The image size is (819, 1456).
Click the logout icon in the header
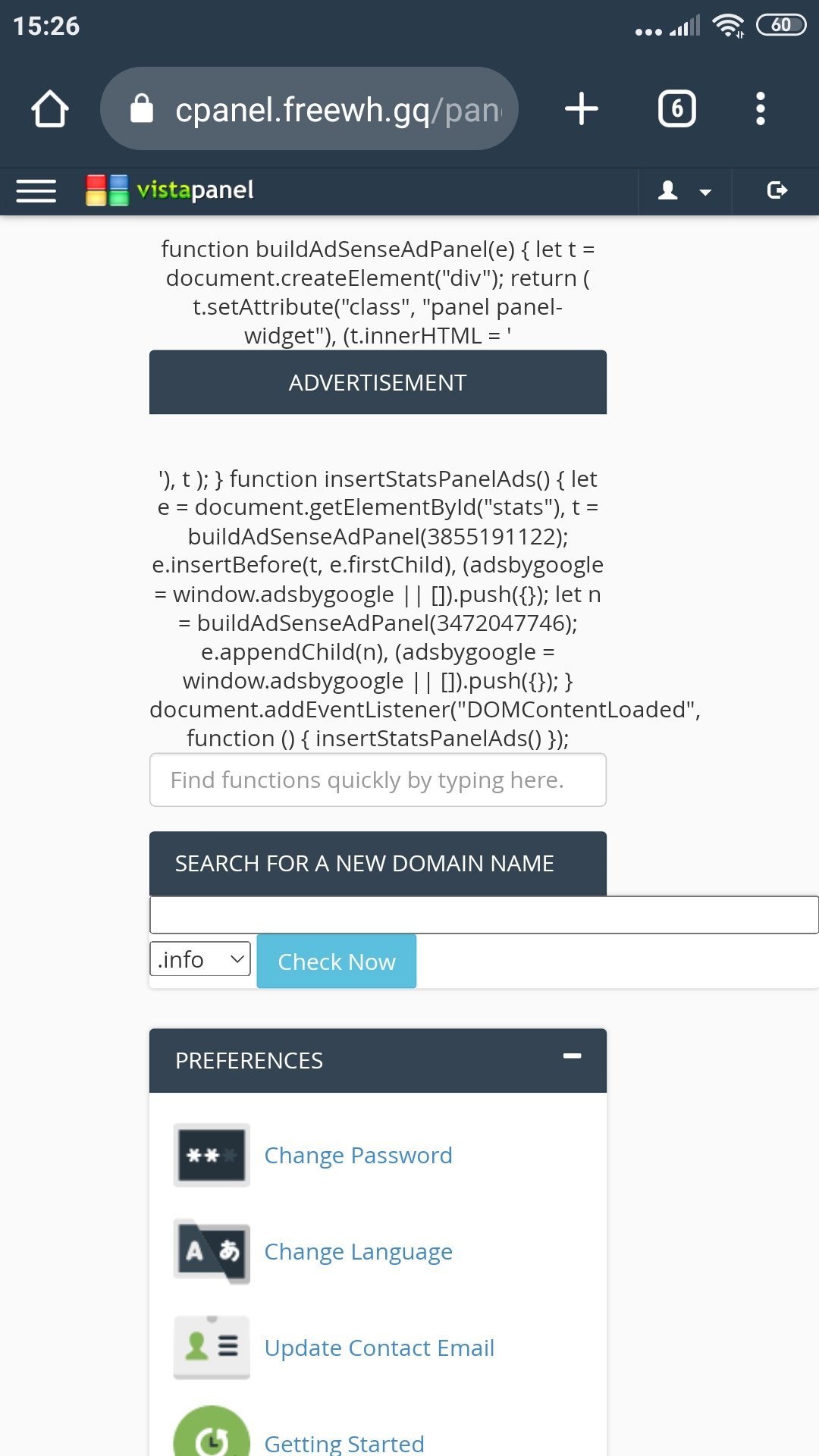tap(777, 190)
